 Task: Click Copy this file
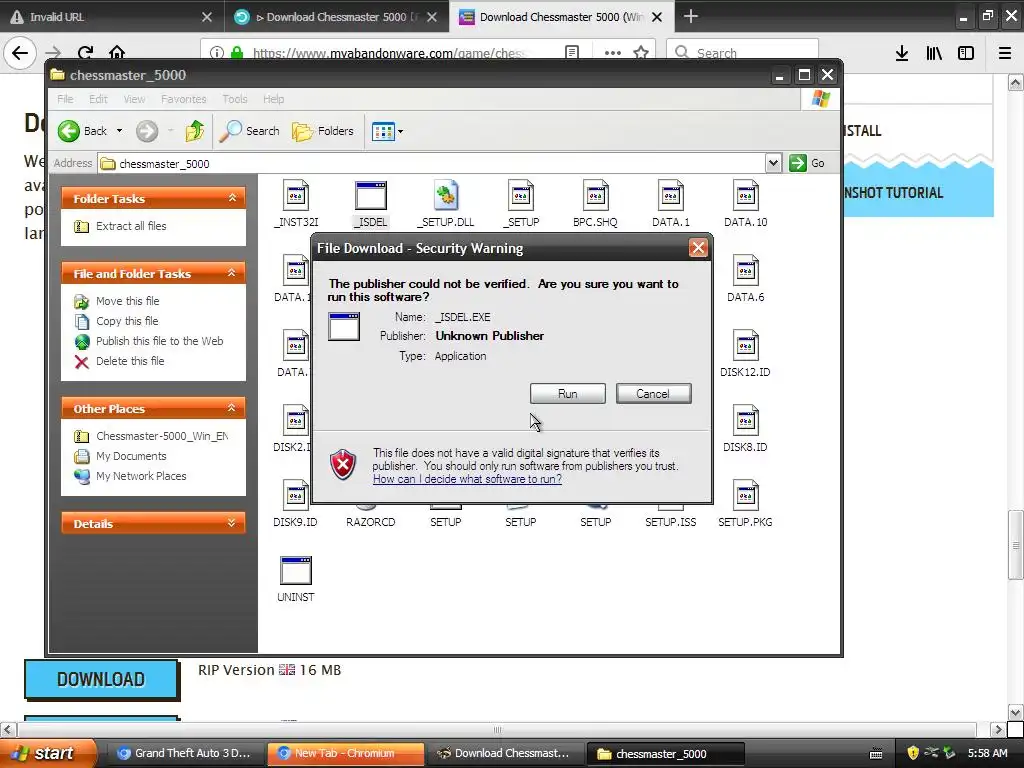(x=116, y=321)
